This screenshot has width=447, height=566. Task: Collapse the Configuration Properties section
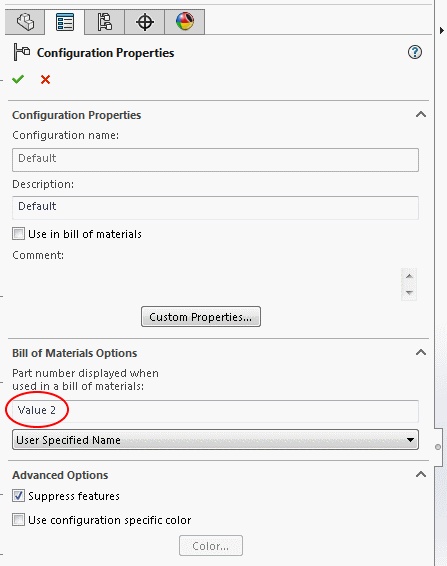[421, 114]
